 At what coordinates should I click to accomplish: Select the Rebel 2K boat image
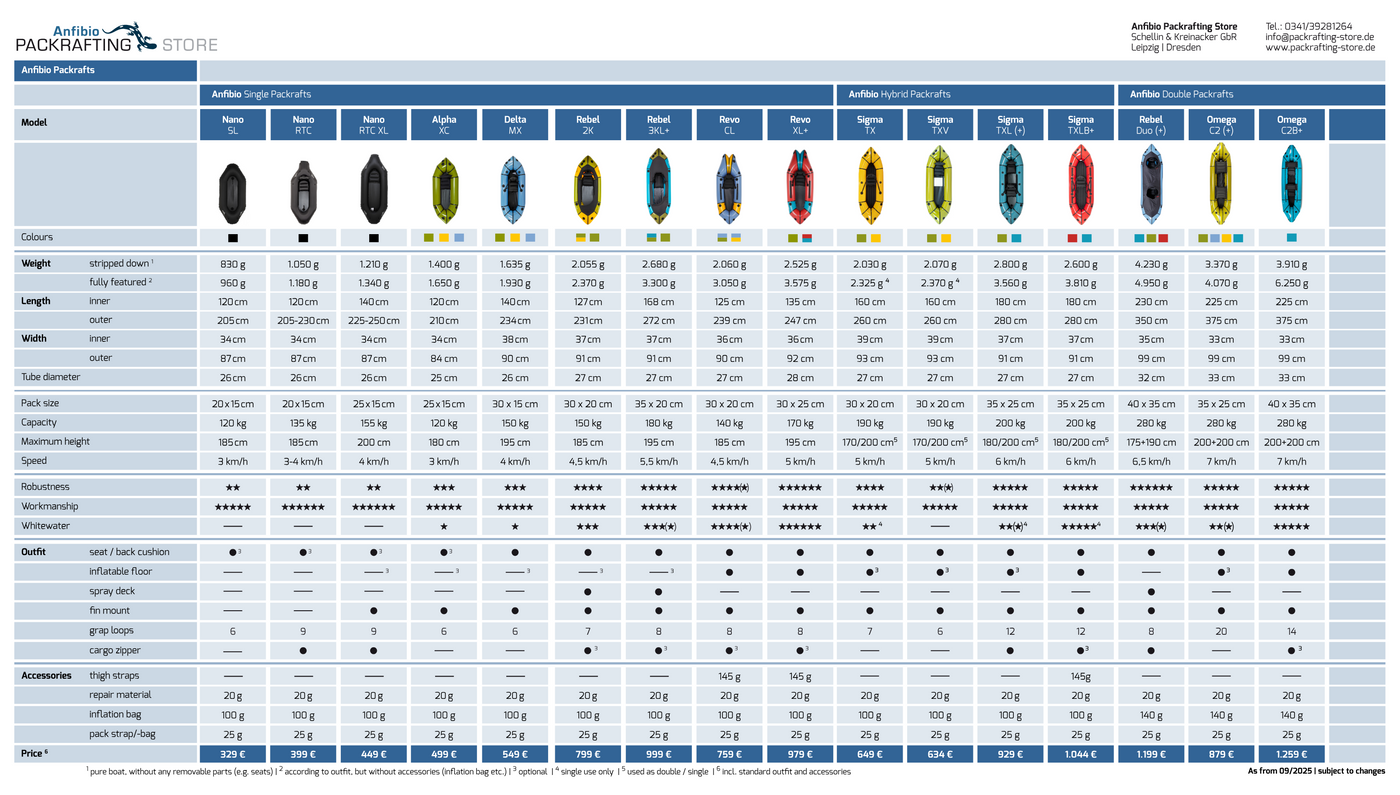pos(587,189)
